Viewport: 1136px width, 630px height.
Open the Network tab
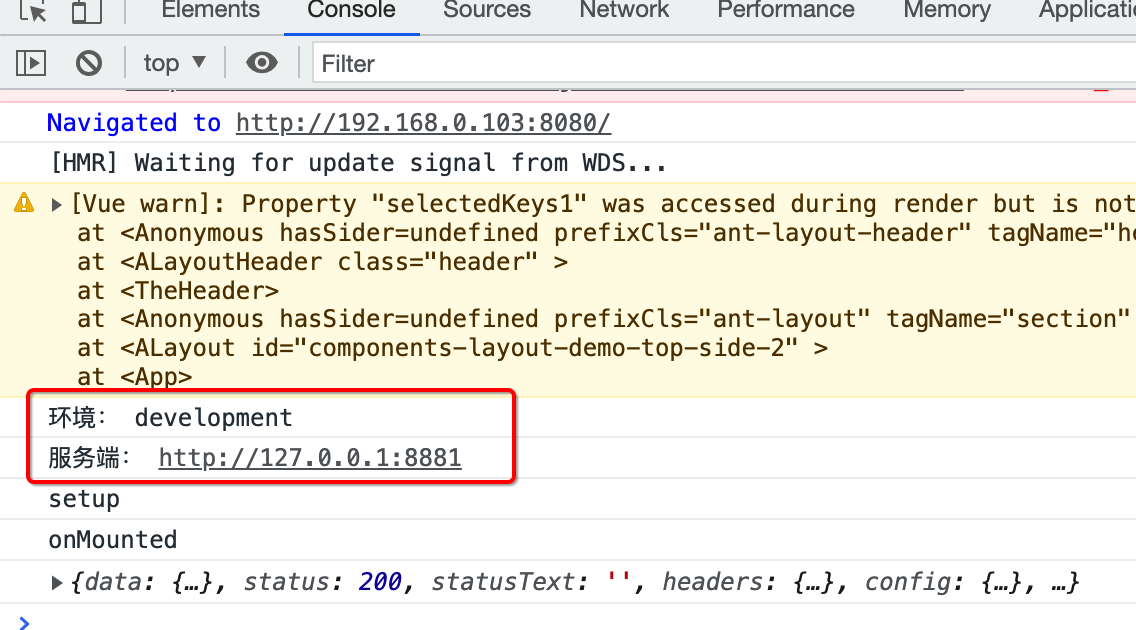click(624, 10)
